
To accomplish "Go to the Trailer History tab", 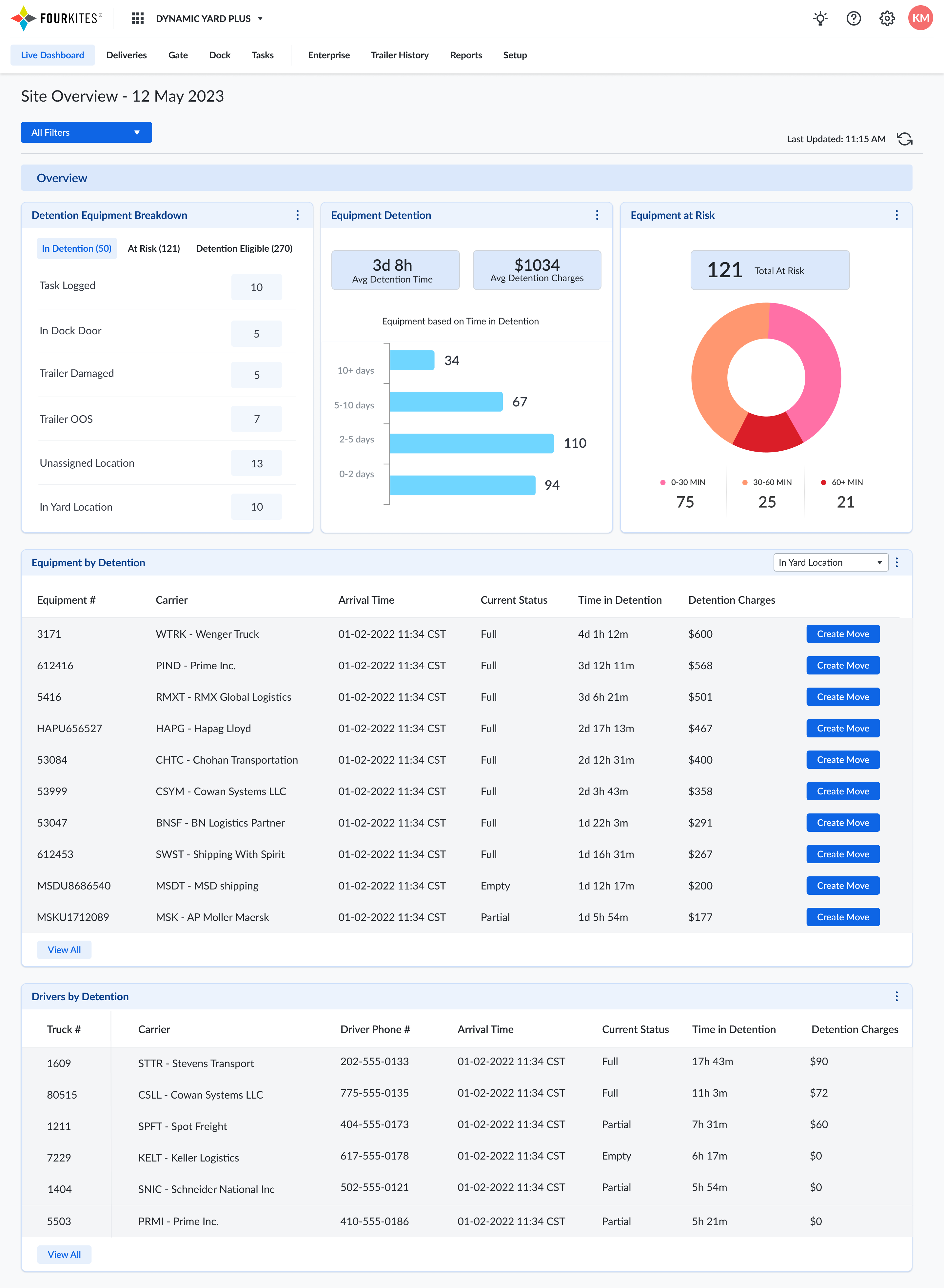I will click(x=400, y=55).
